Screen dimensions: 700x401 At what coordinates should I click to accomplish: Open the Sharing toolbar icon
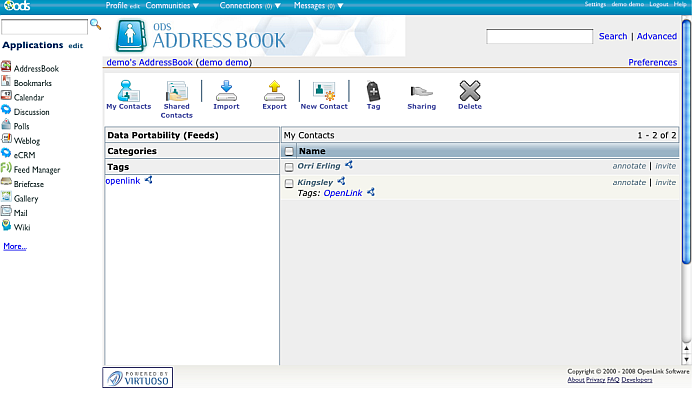tap(421, 92)
